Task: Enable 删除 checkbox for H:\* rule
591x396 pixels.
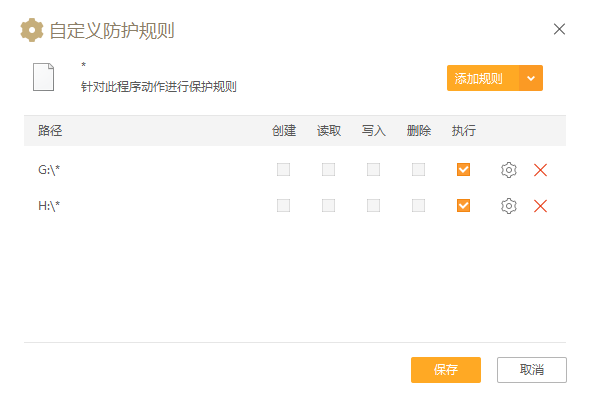Action: pos(418,206)
